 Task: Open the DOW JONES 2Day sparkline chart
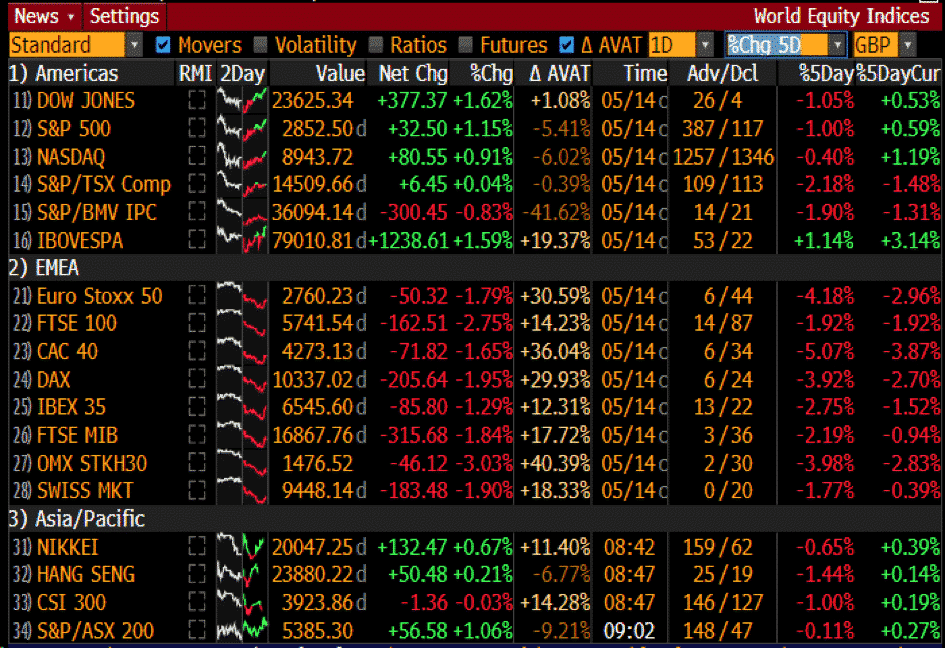[x=242, y=100]
